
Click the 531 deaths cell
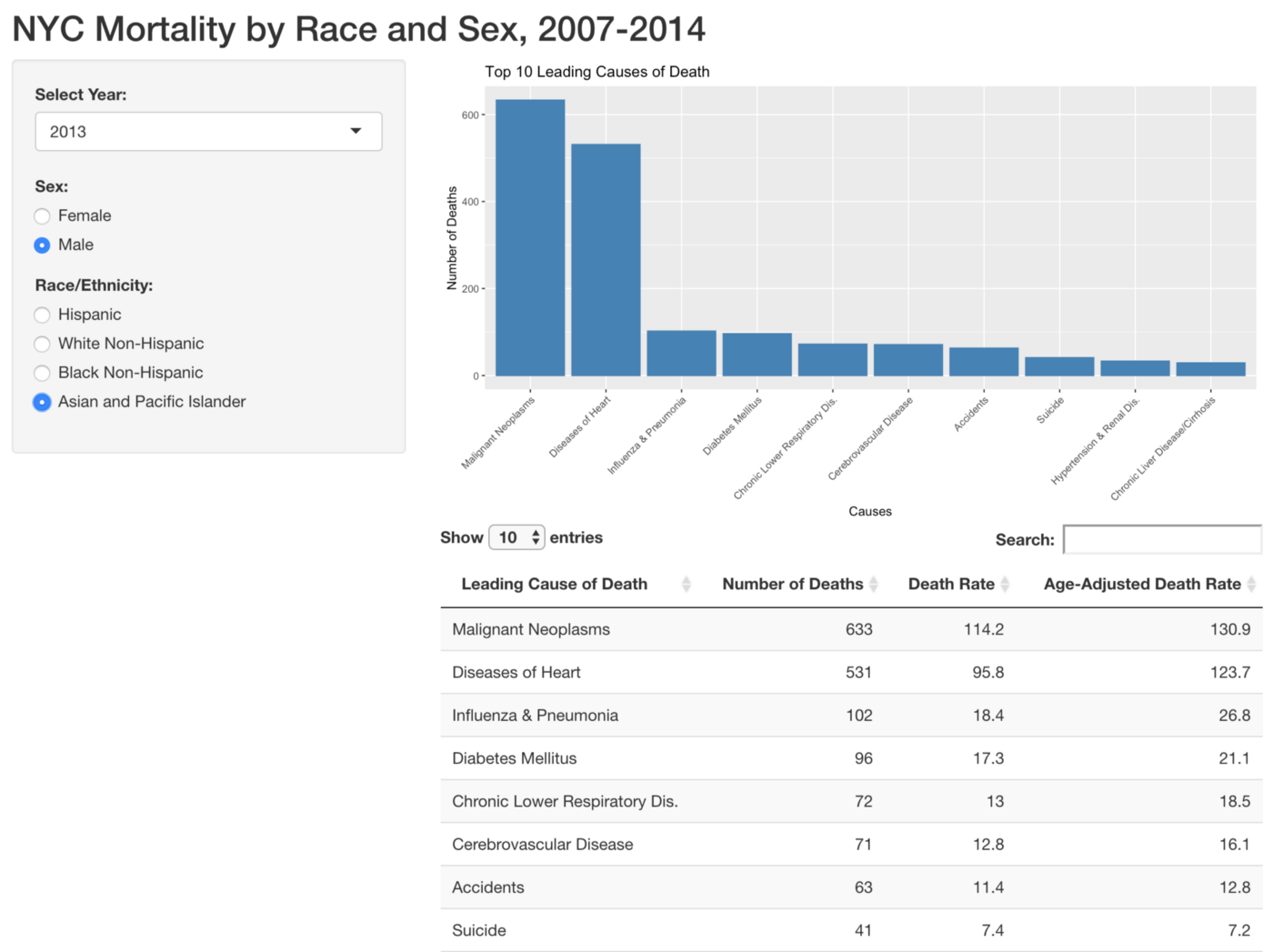coord(858,672)
